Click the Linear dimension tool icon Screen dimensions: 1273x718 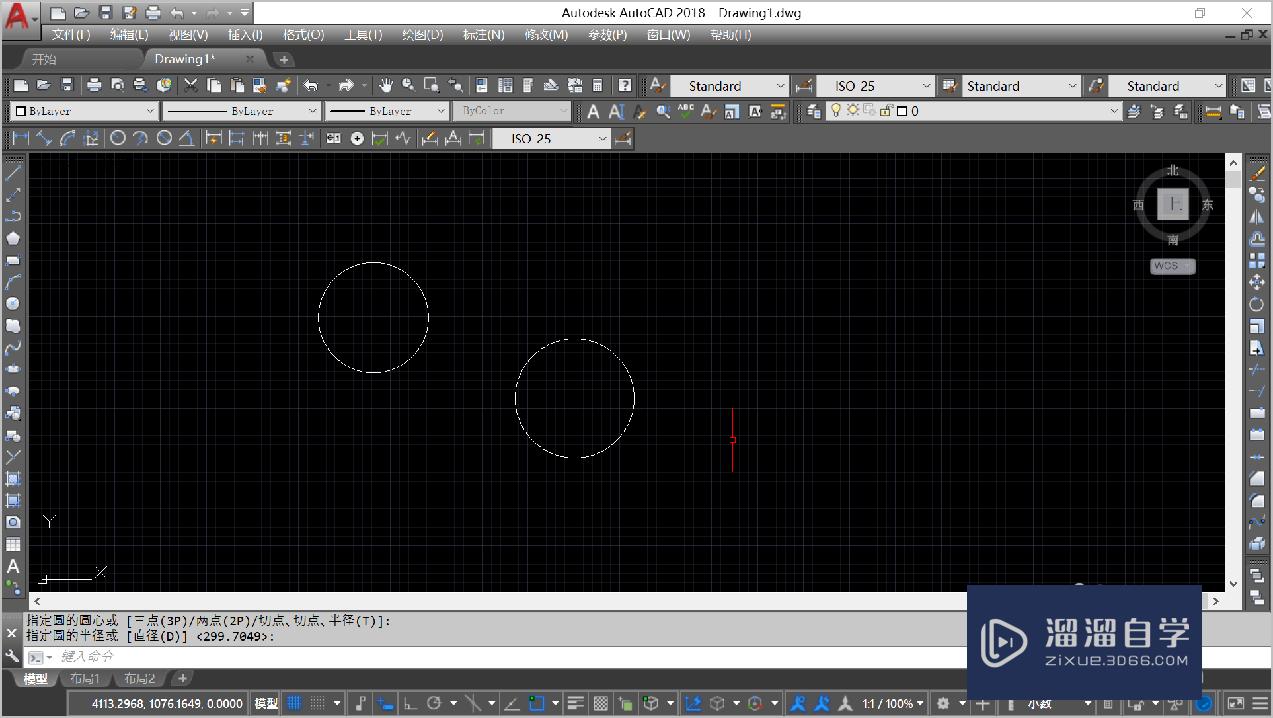[x=20, y=139]
